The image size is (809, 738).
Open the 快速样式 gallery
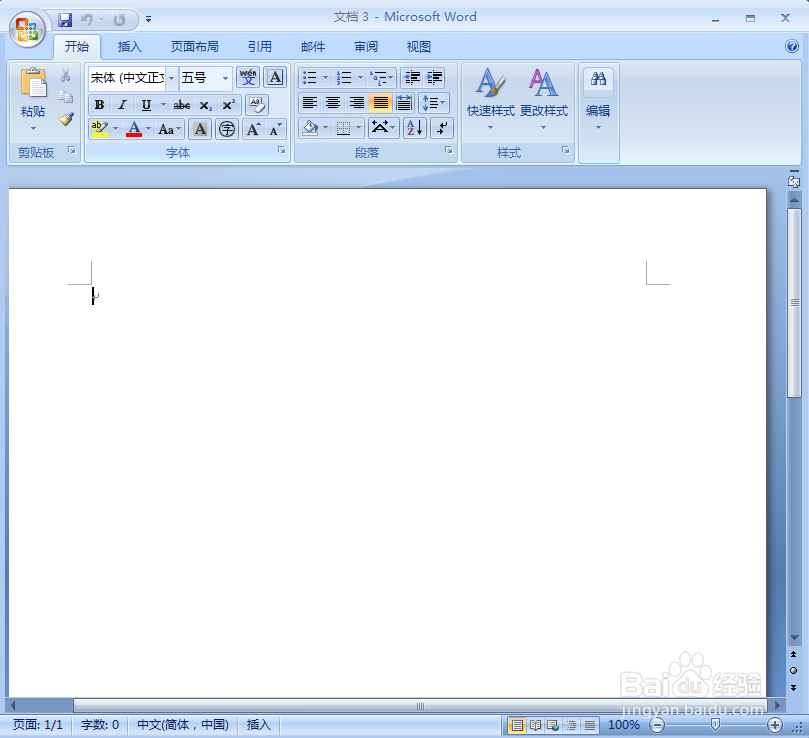(x=491, y=98)
